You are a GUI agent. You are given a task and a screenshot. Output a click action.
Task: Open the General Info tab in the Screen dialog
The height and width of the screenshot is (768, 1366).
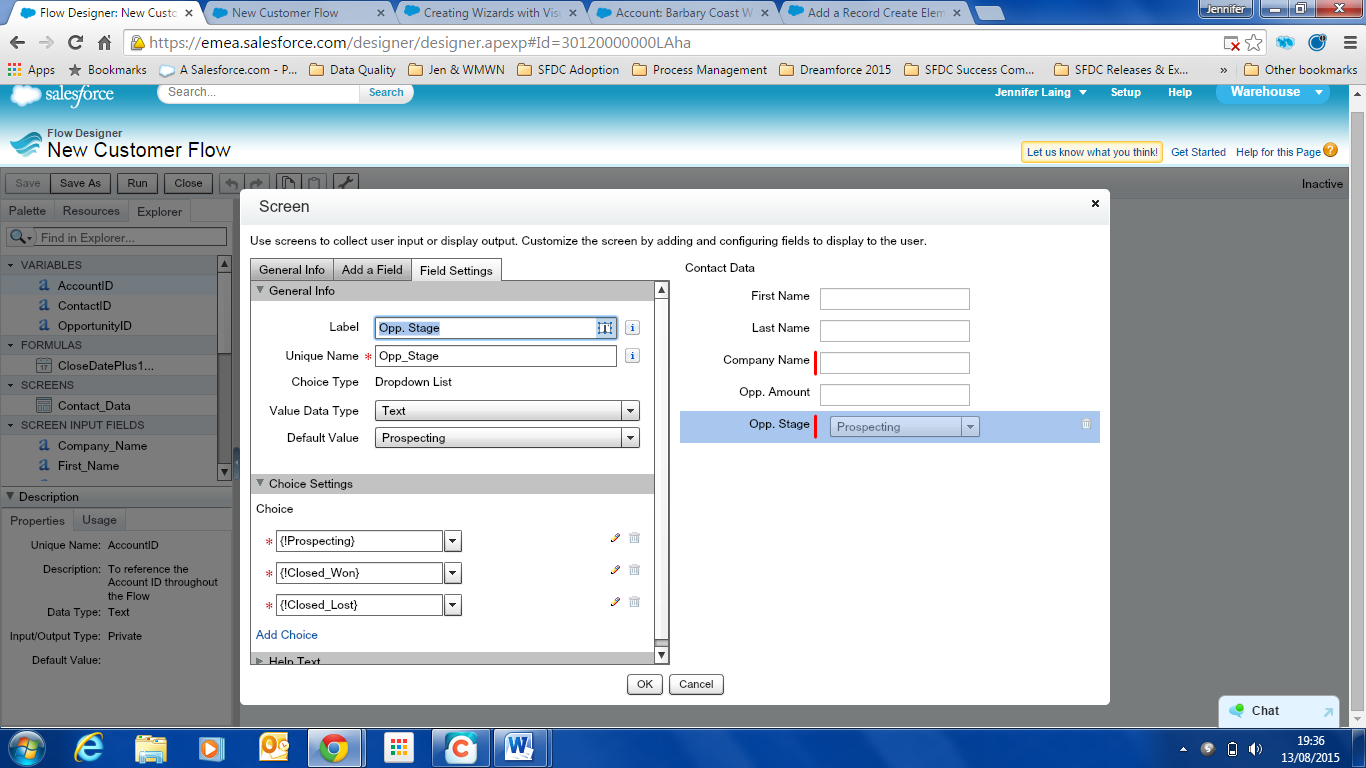292,270
